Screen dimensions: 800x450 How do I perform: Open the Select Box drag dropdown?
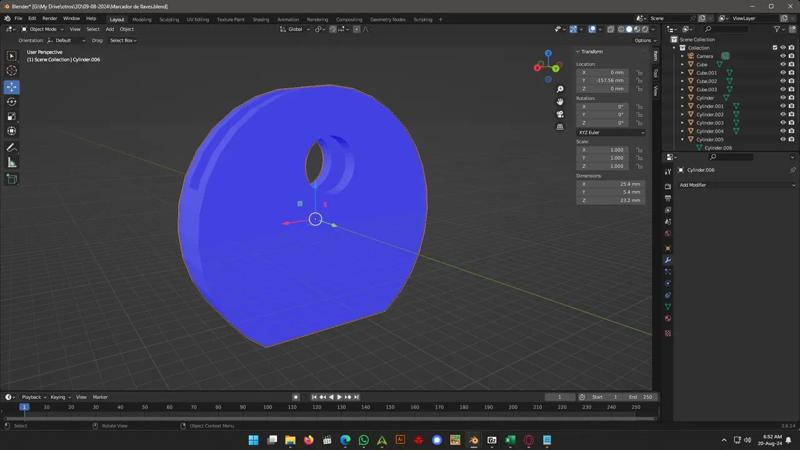coord(123,40)
